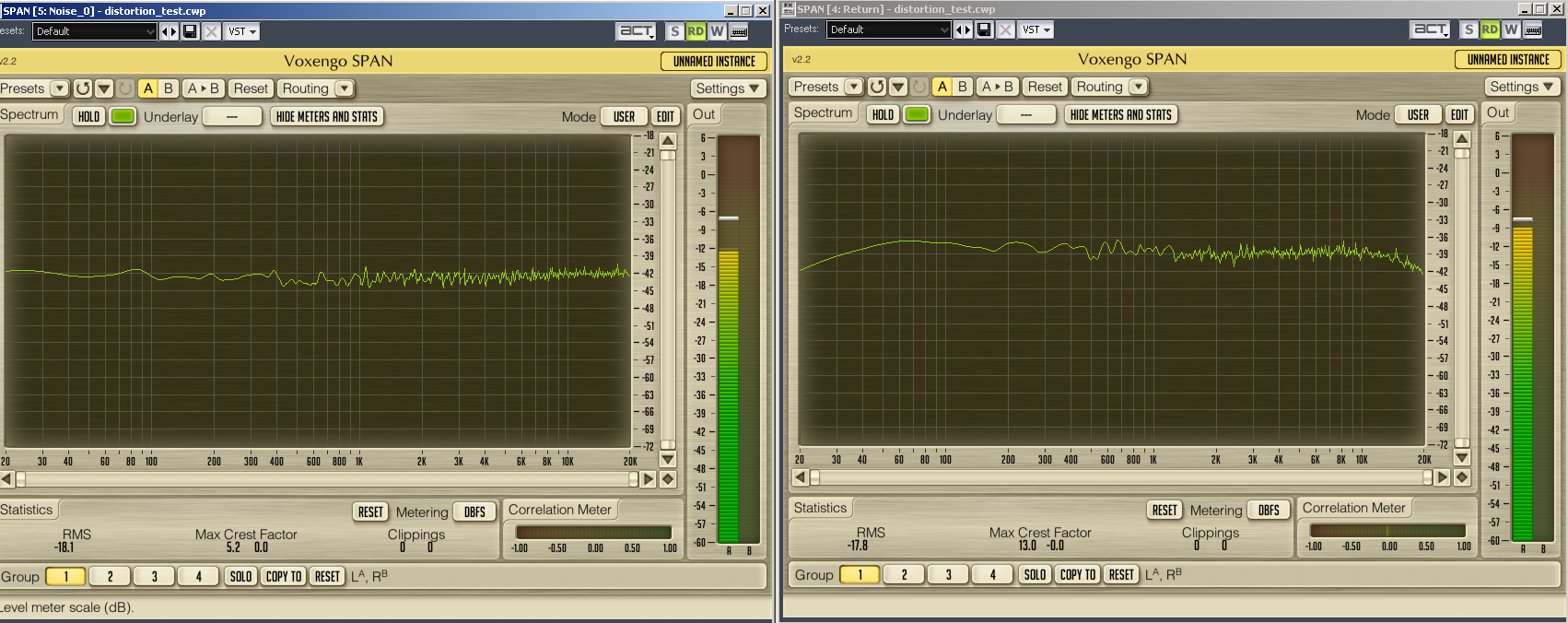Click HIDE METERS AND STATS in Noise_0 window

[x=327, y=116]
